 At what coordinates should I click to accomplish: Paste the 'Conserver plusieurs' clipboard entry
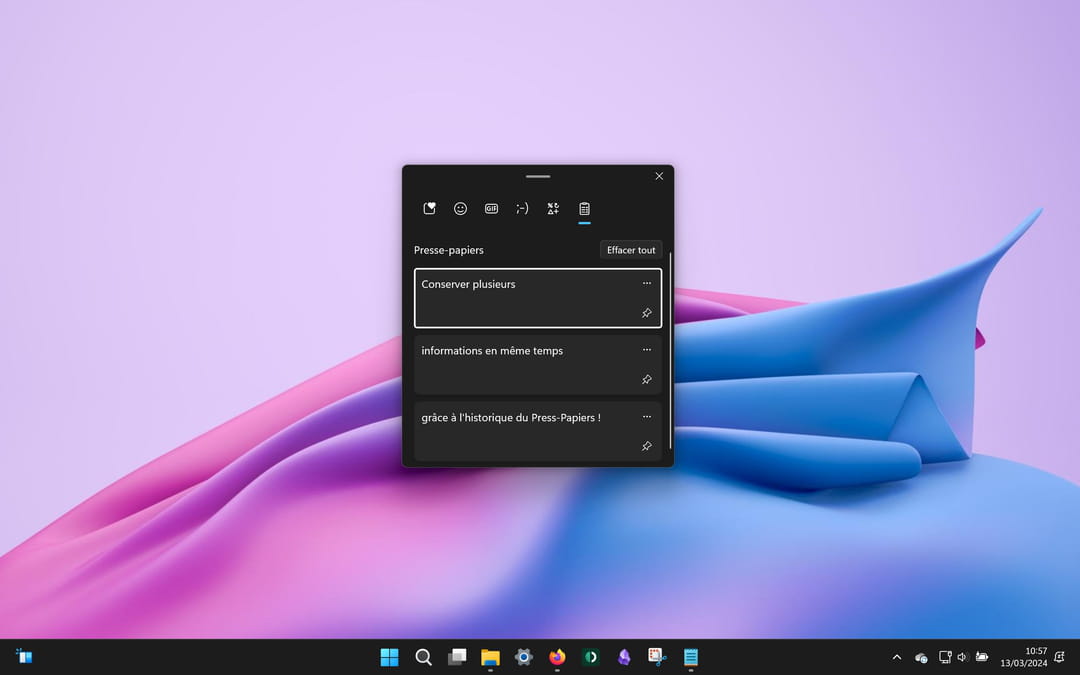[538, 298]
